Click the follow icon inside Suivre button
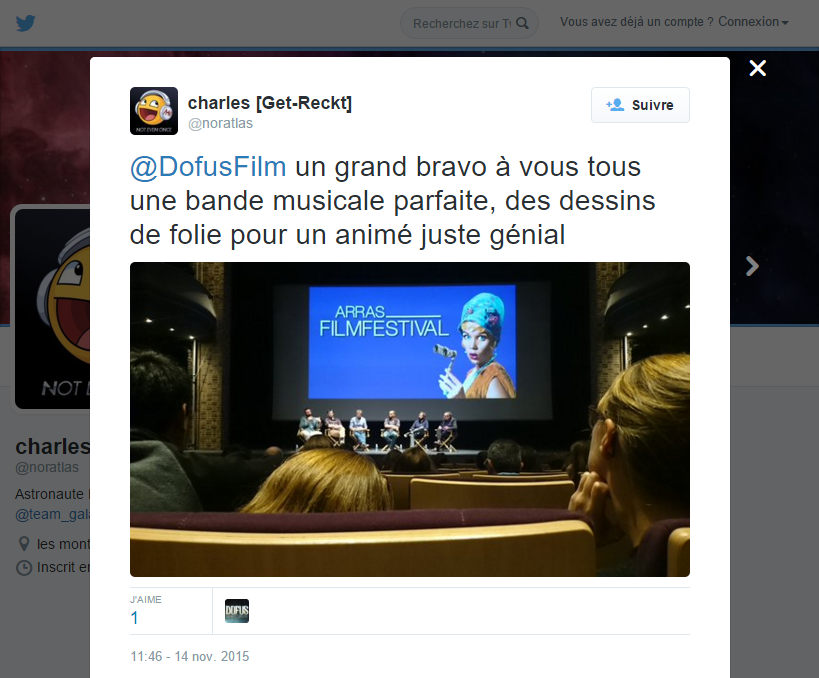This screenshot has width=819, height=678. click(x=615, y=105)
